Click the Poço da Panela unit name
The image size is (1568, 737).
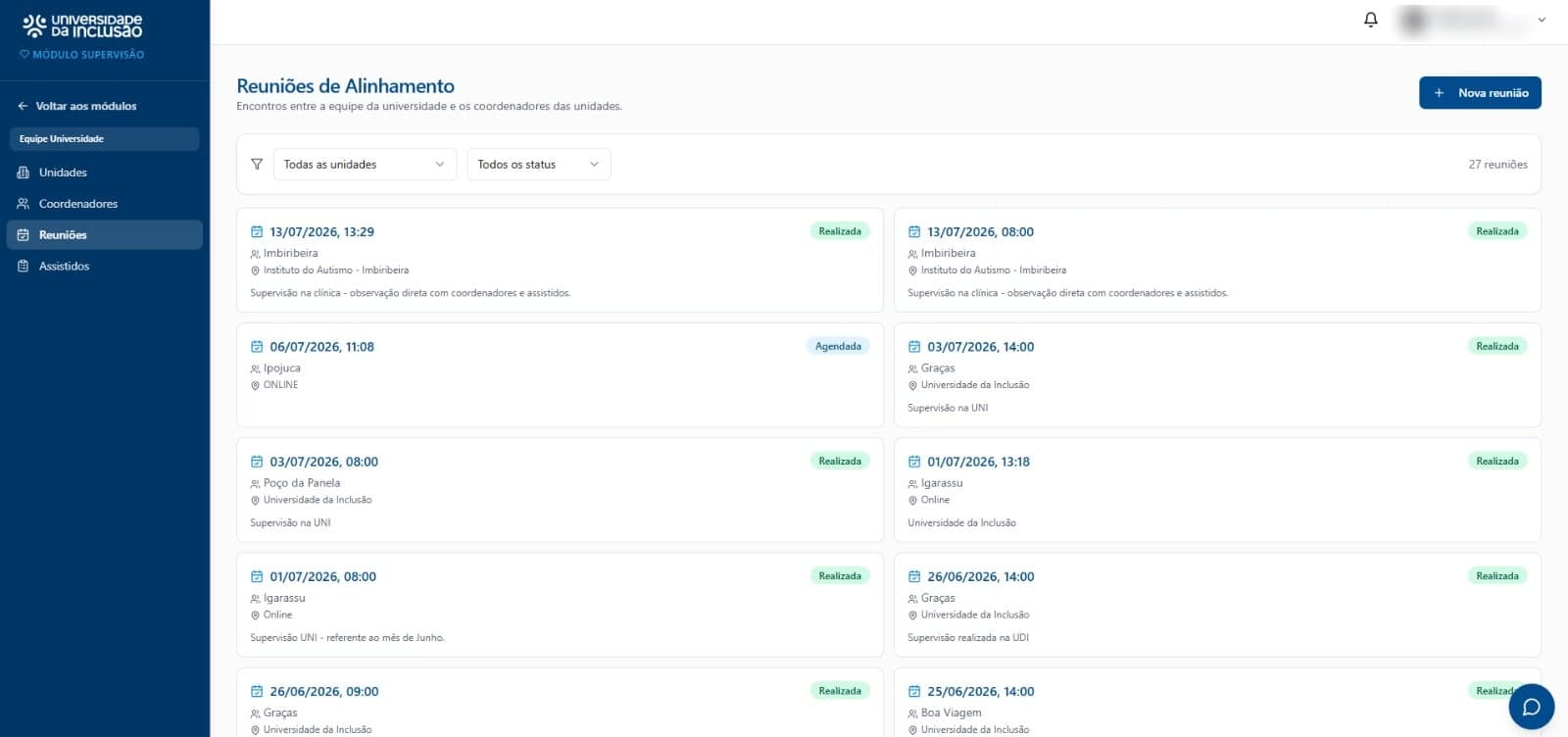[x=302, y=483]
